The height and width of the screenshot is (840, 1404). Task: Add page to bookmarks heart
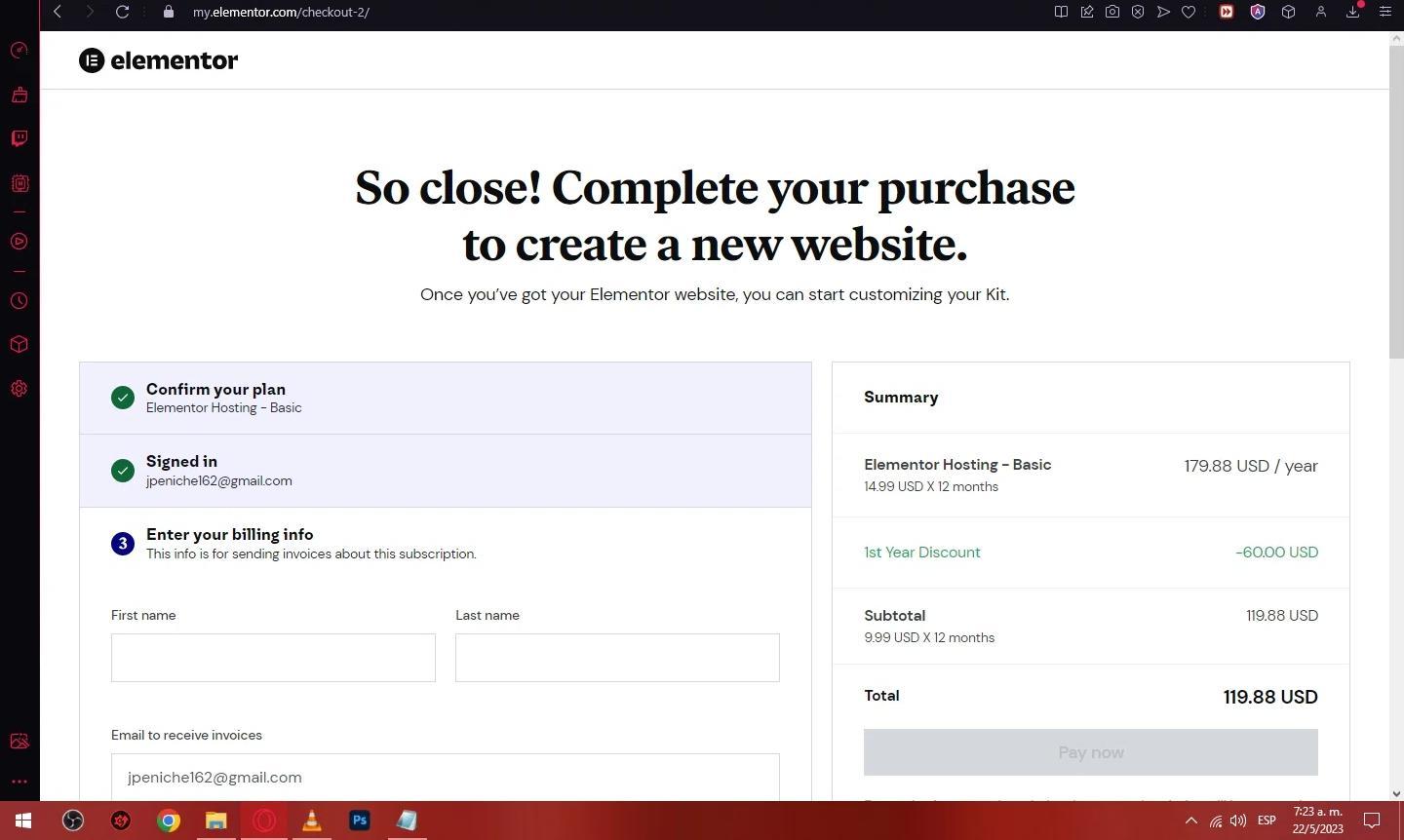[x=1189, y=12]
